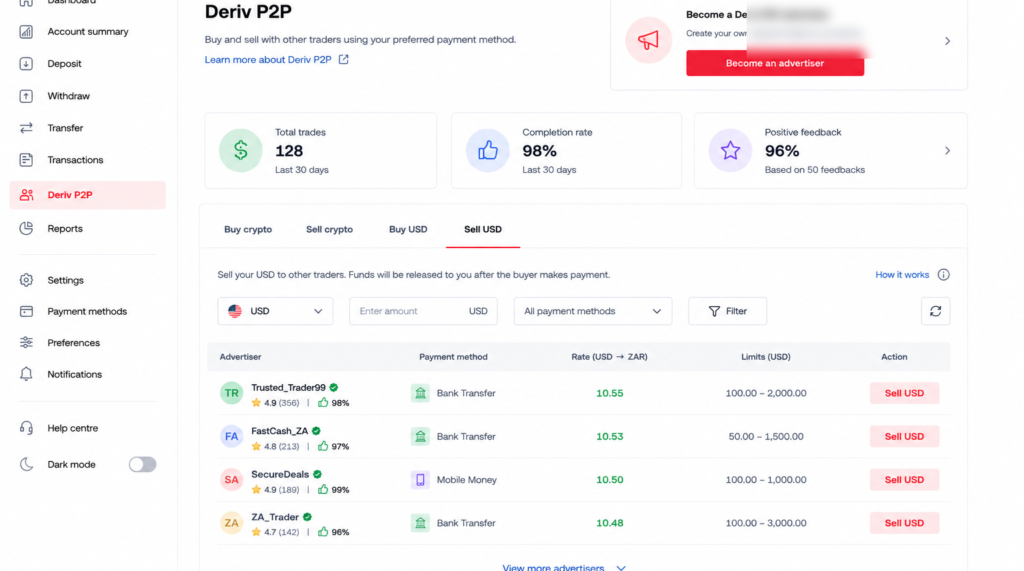Click the limits 50.00 – 1,500.00
Image resolution: width=1024 pixels, height=571 pixels.
click(766, 436)
